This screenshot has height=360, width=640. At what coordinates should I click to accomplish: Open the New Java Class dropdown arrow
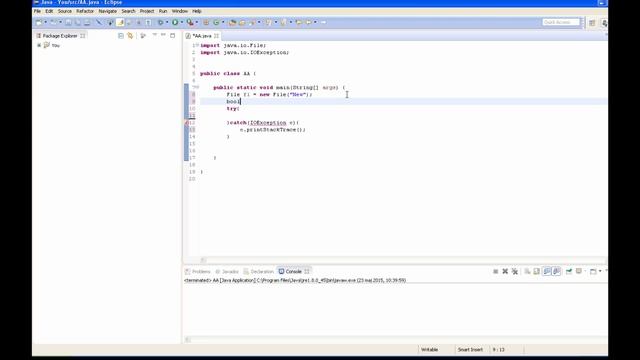[223, 22]
